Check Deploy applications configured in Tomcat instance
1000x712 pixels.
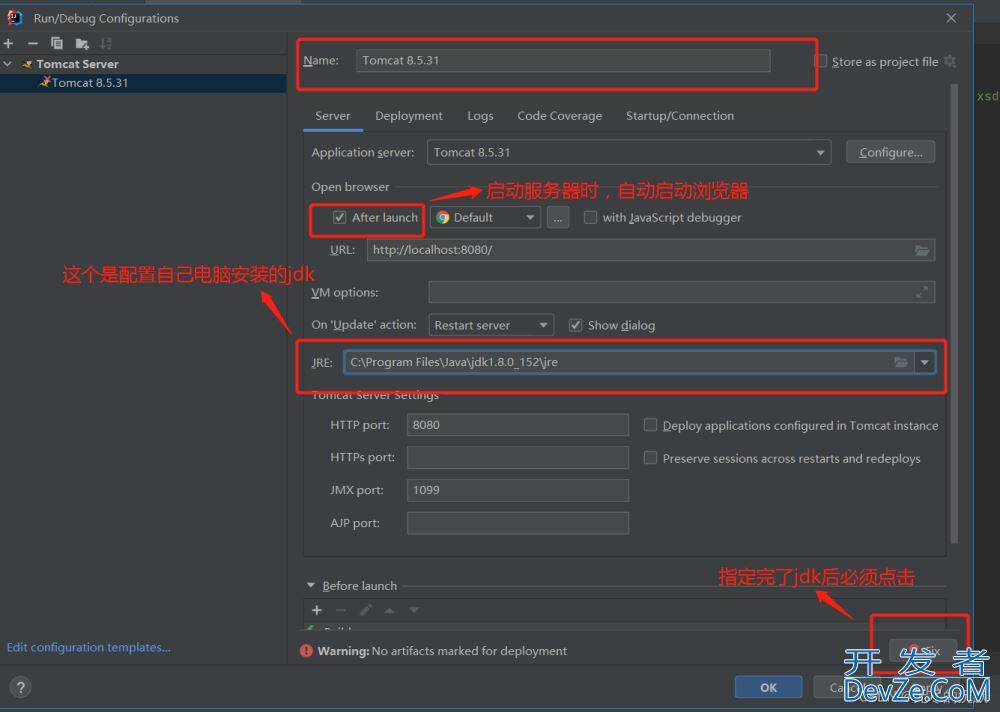click(x=650, y=425)
